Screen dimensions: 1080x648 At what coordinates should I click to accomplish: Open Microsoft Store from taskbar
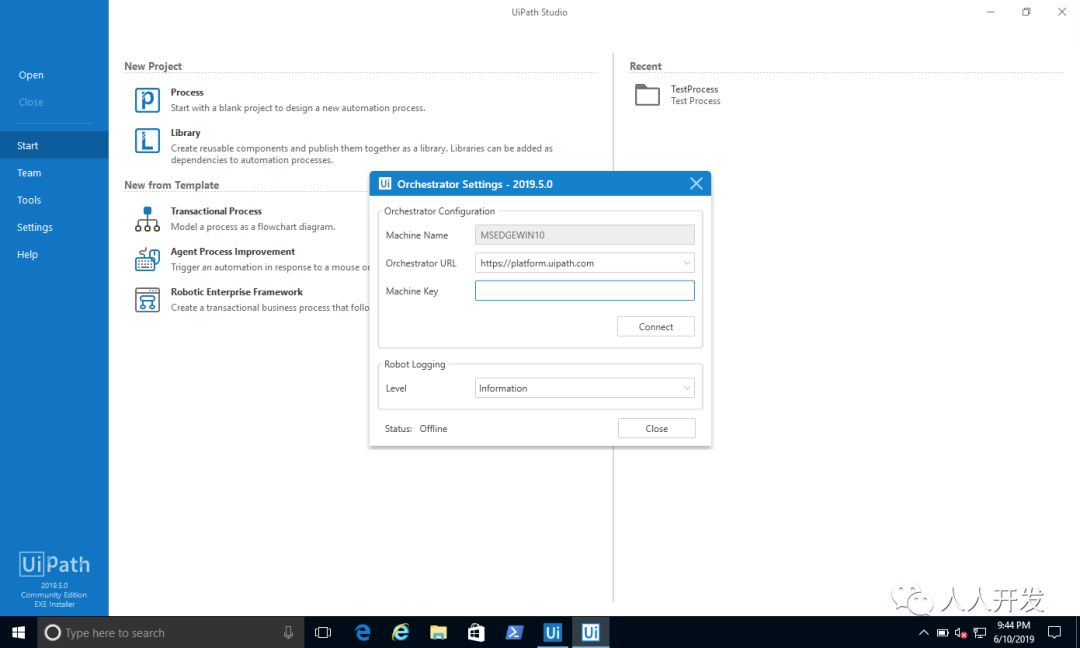(x=476, y=632)
